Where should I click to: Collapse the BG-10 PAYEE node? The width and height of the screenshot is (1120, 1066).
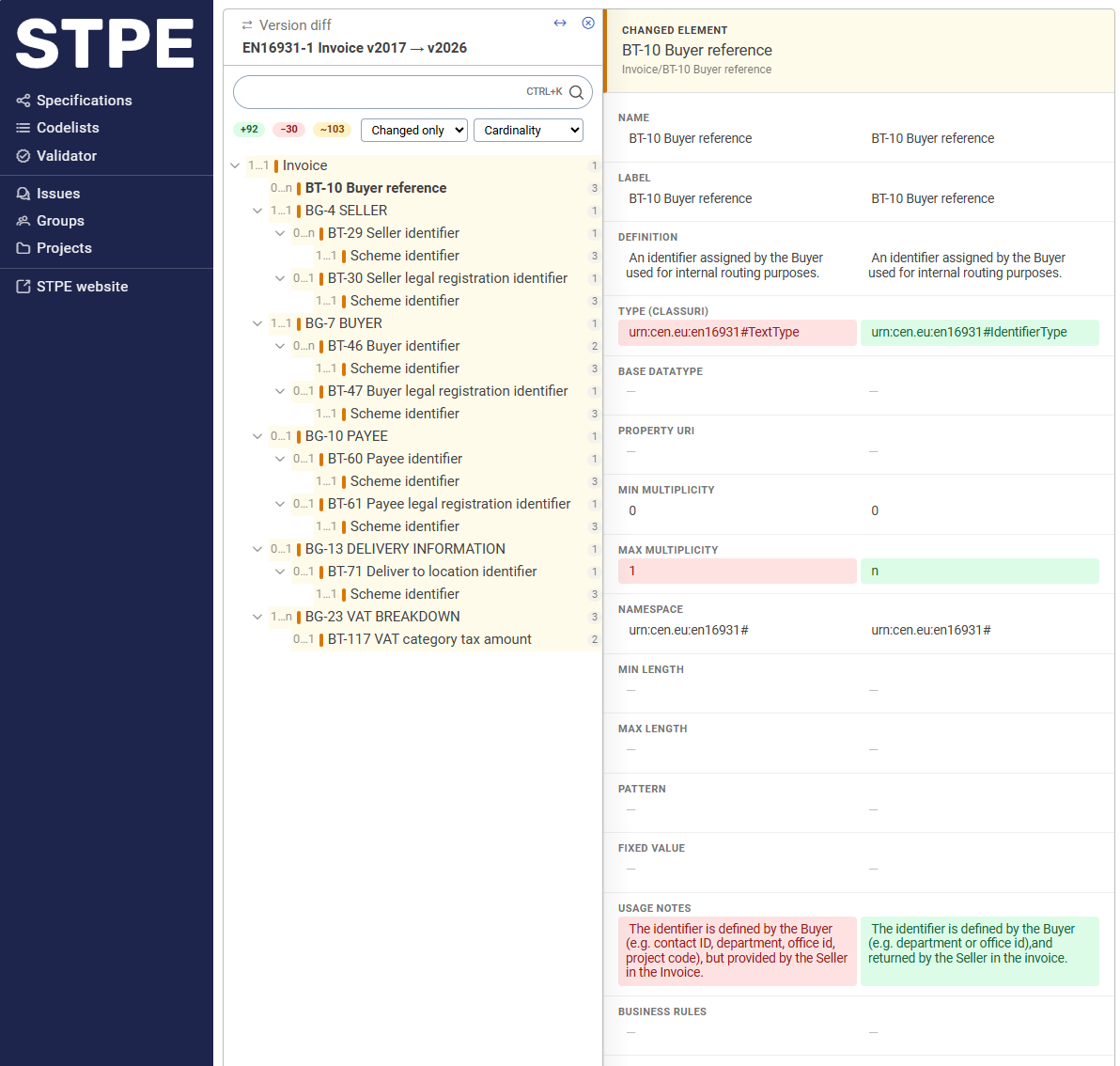tap(257, 436)
